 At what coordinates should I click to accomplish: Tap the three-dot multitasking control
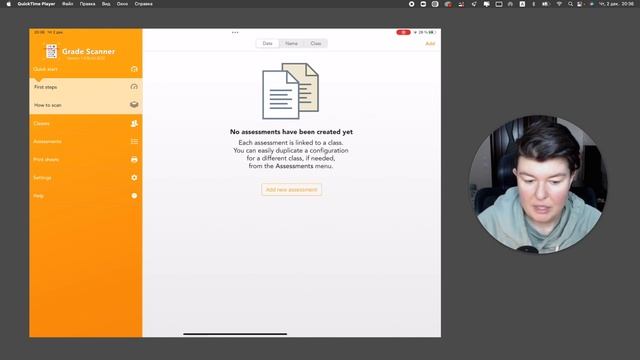click(235, 32)
